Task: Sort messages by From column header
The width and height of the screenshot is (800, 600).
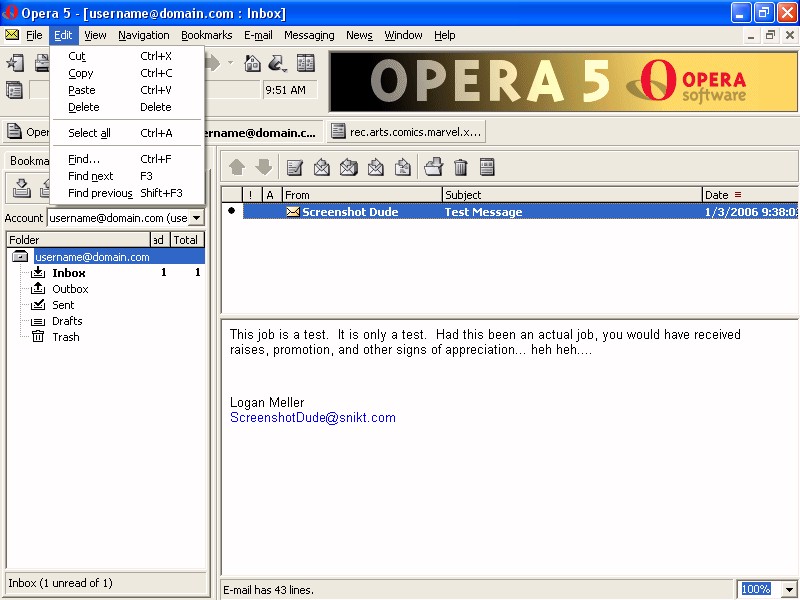Action: pyautogui.click(x=362, y=194)
